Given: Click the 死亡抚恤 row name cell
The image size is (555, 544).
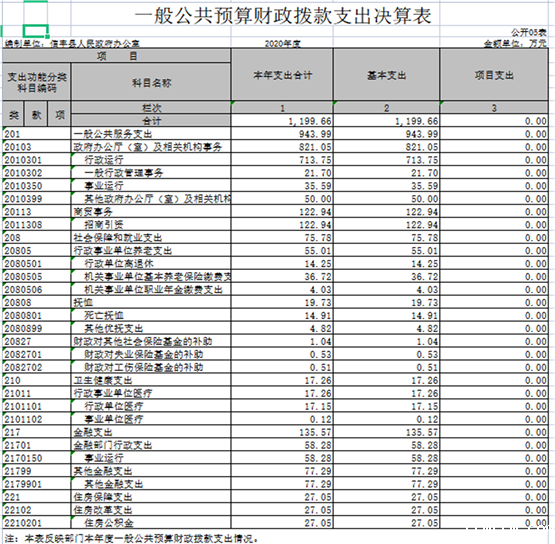Looking at the screenshot, I should point(151,315).
